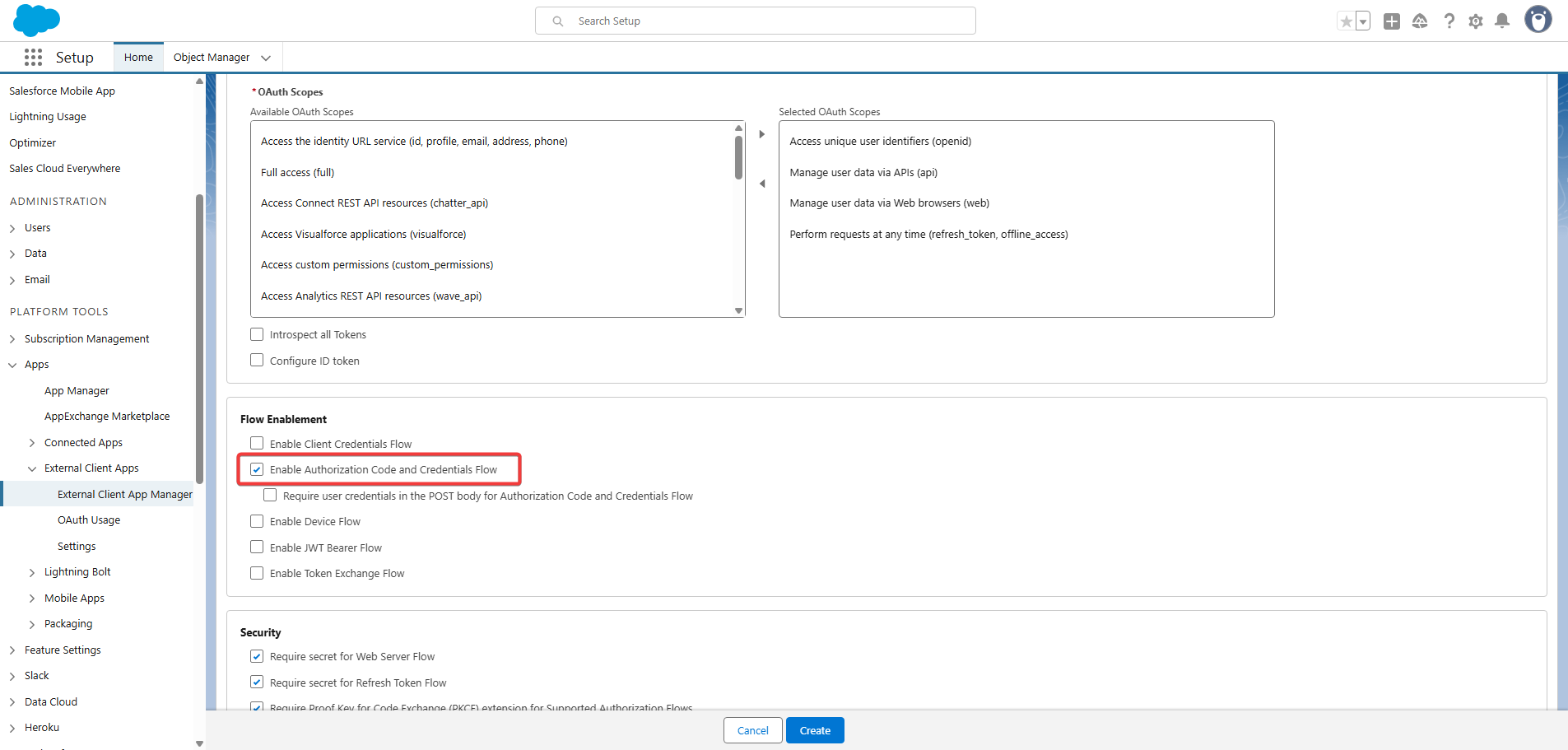1568x750 pixels.
Task: Check Configure ID token
Action: point(257,361)
